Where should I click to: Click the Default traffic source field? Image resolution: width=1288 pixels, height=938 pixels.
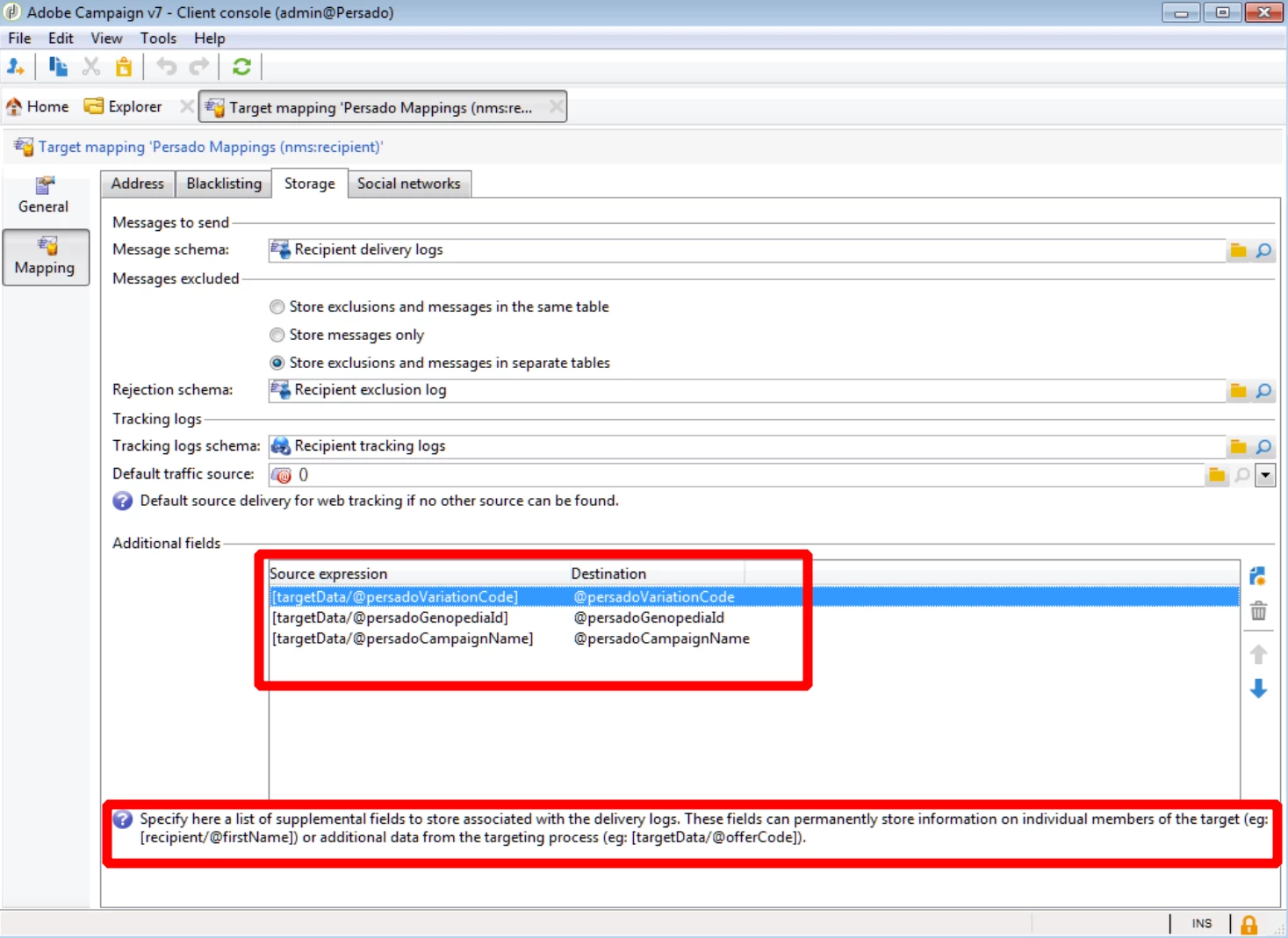[736, 475]
